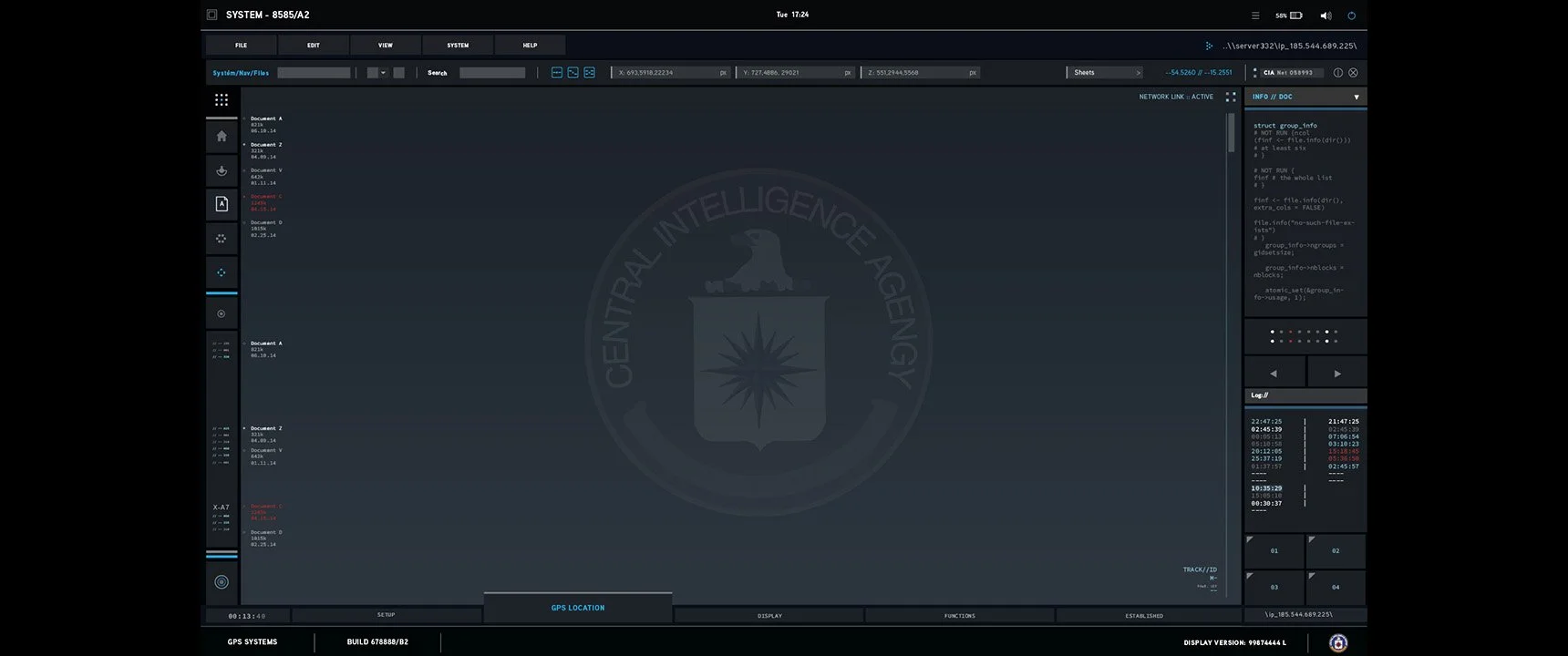The height and width of the screenshot is (656, 1568).
Task: Select the top Document V entry
Action: coord(266,177)
